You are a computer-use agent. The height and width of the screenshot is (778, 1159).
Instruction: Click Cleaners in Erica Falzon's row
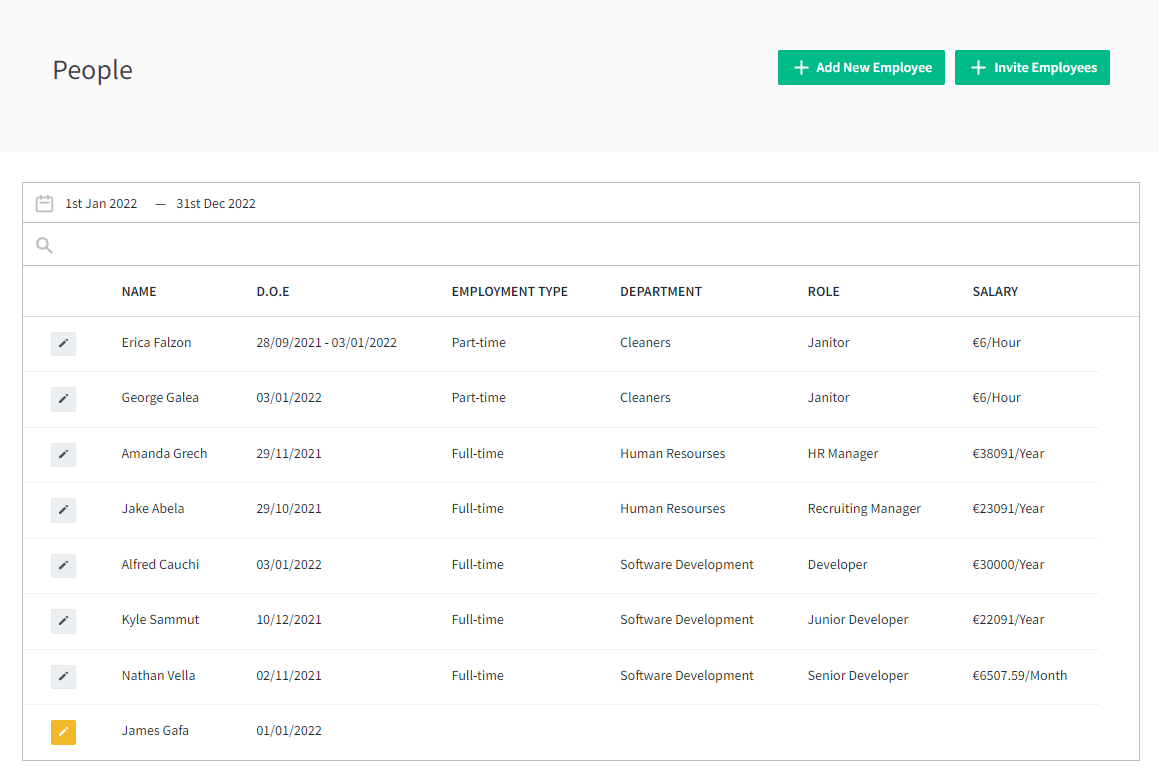645,343
